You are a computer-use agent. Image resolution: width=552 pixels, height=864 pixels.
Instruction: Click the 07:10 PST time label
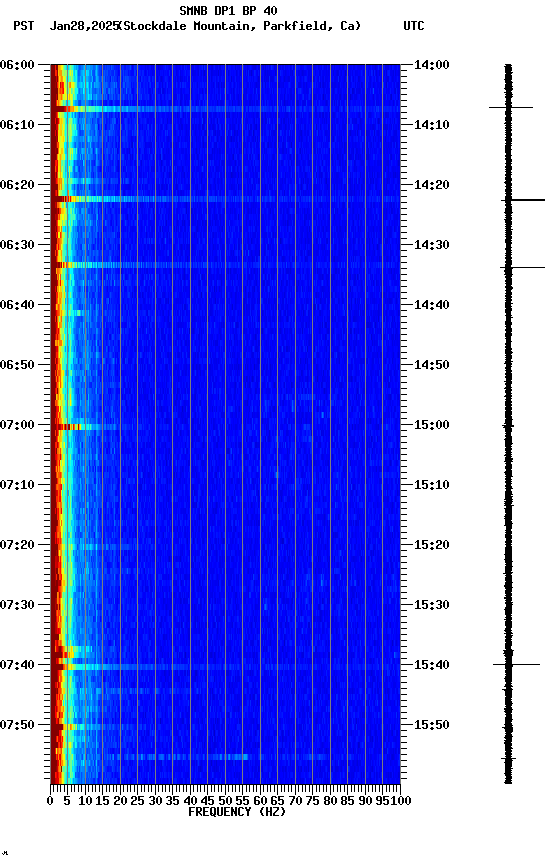(x=17, y=485)
